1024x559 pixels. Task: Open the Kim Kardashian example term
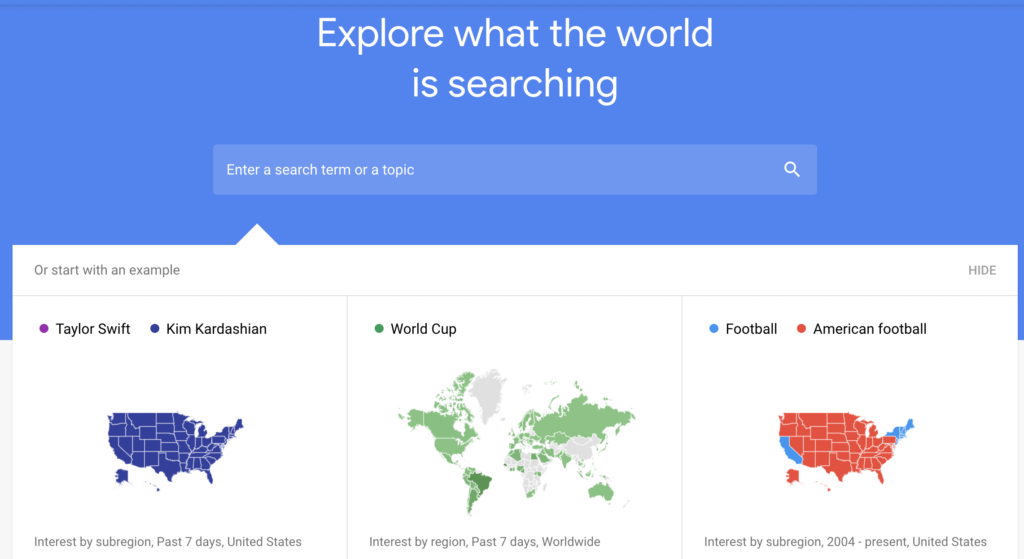click(x=216, y=329)
